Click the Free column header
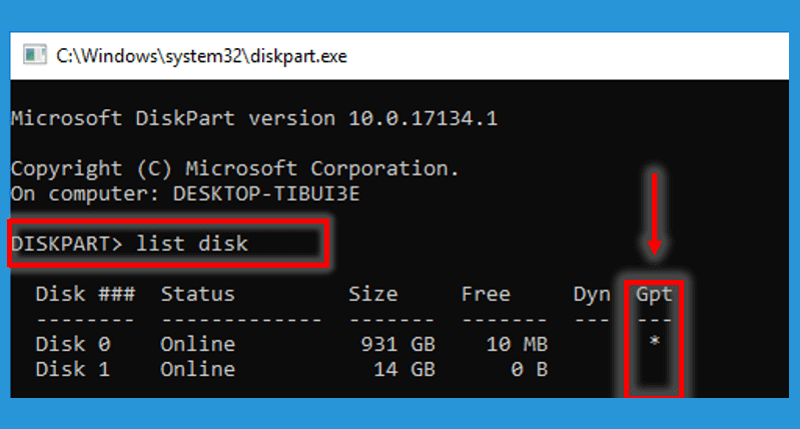This screenshot has width=800, height=429. pos(486,294)
